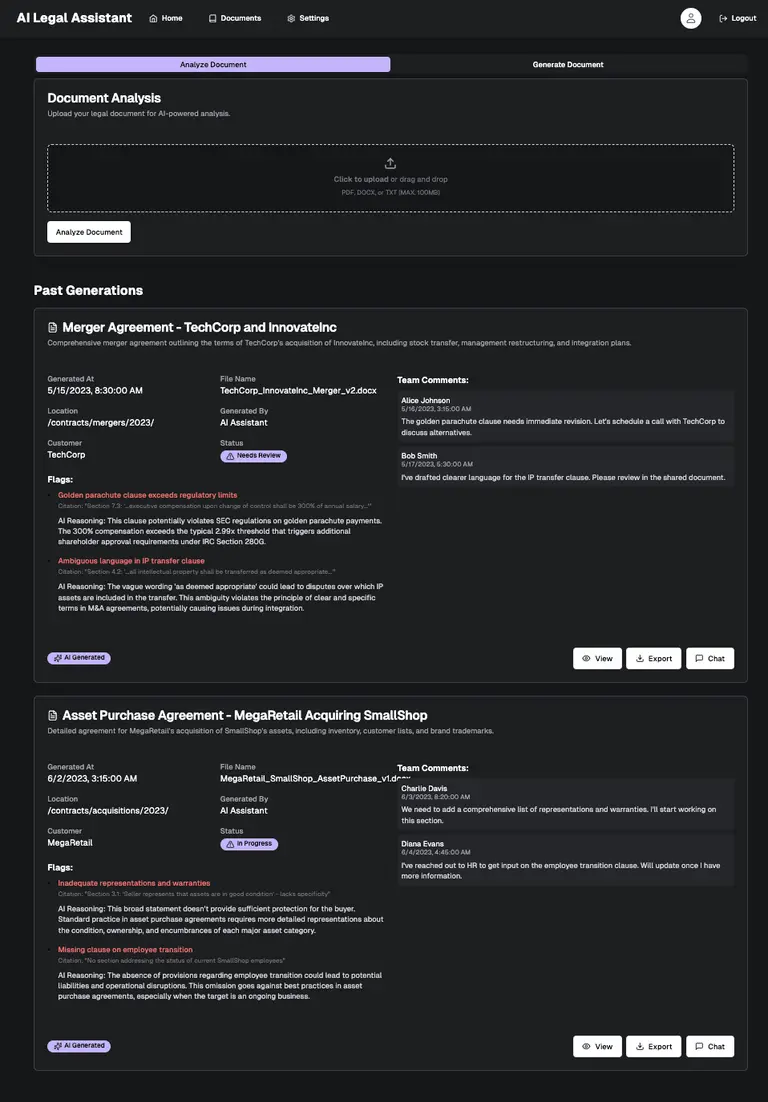Export the Asset Purchase Agreement analysis
The width and height of the screenshot is (768, 1102).
click(x=653, y=1046)
